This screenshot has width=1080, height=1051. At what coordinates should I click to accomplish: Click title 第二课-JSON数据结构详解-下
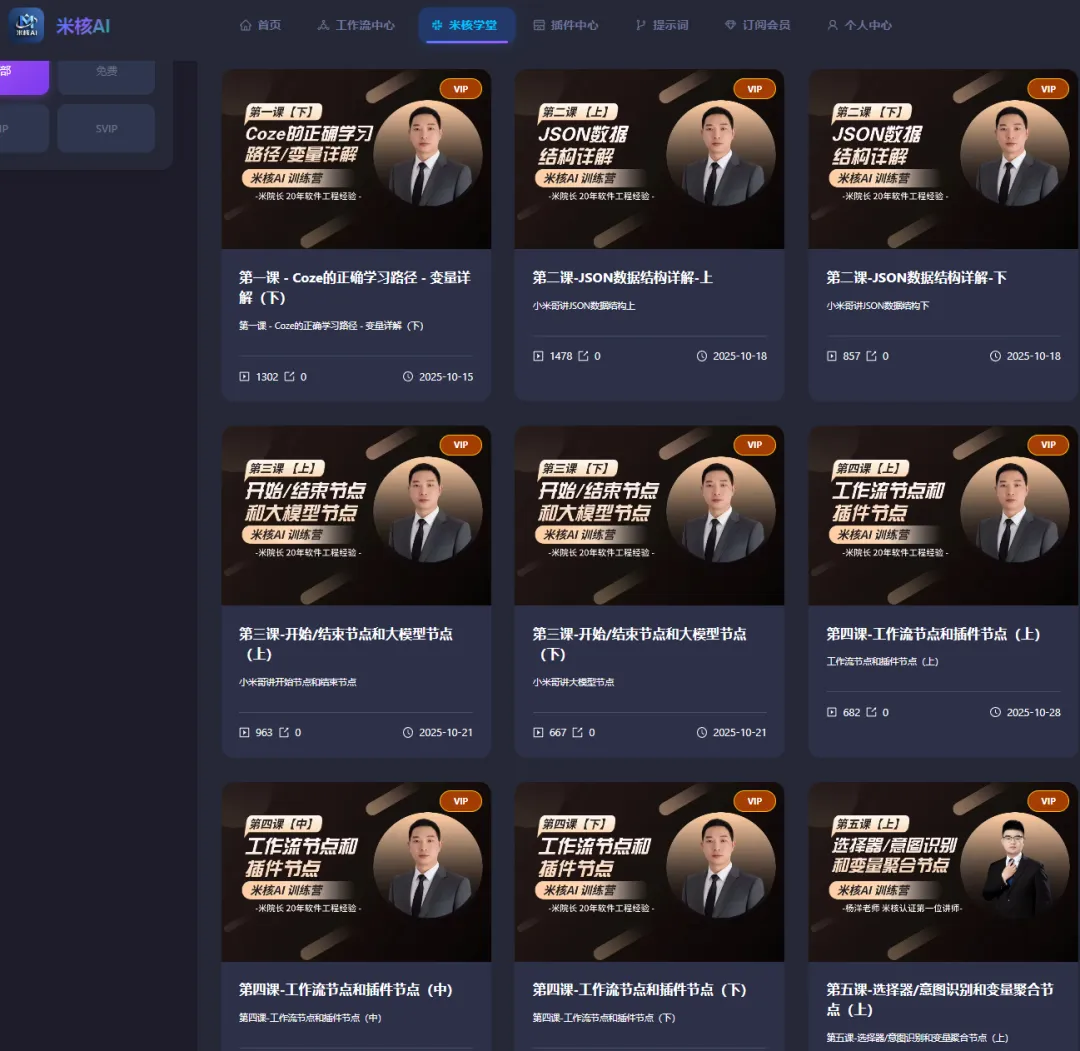coord(916,278)
